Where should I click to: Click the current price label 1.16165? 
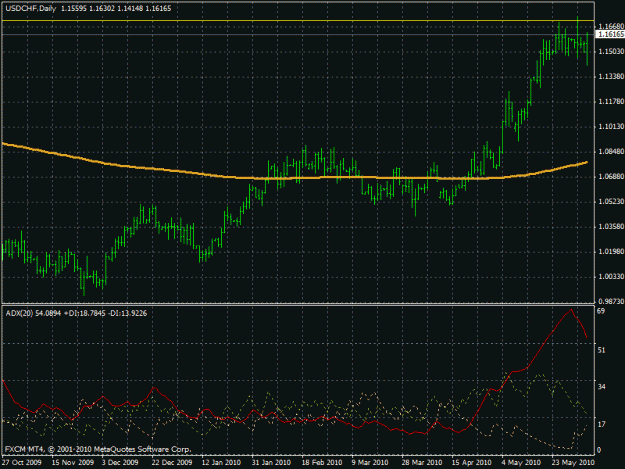coord(611,34)
